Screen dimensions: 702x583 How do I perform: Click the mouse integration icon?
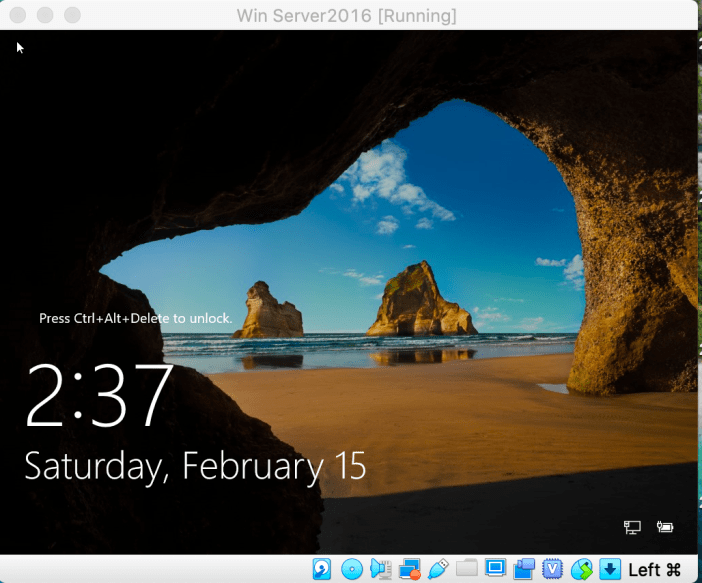click(x=582, y=569)
